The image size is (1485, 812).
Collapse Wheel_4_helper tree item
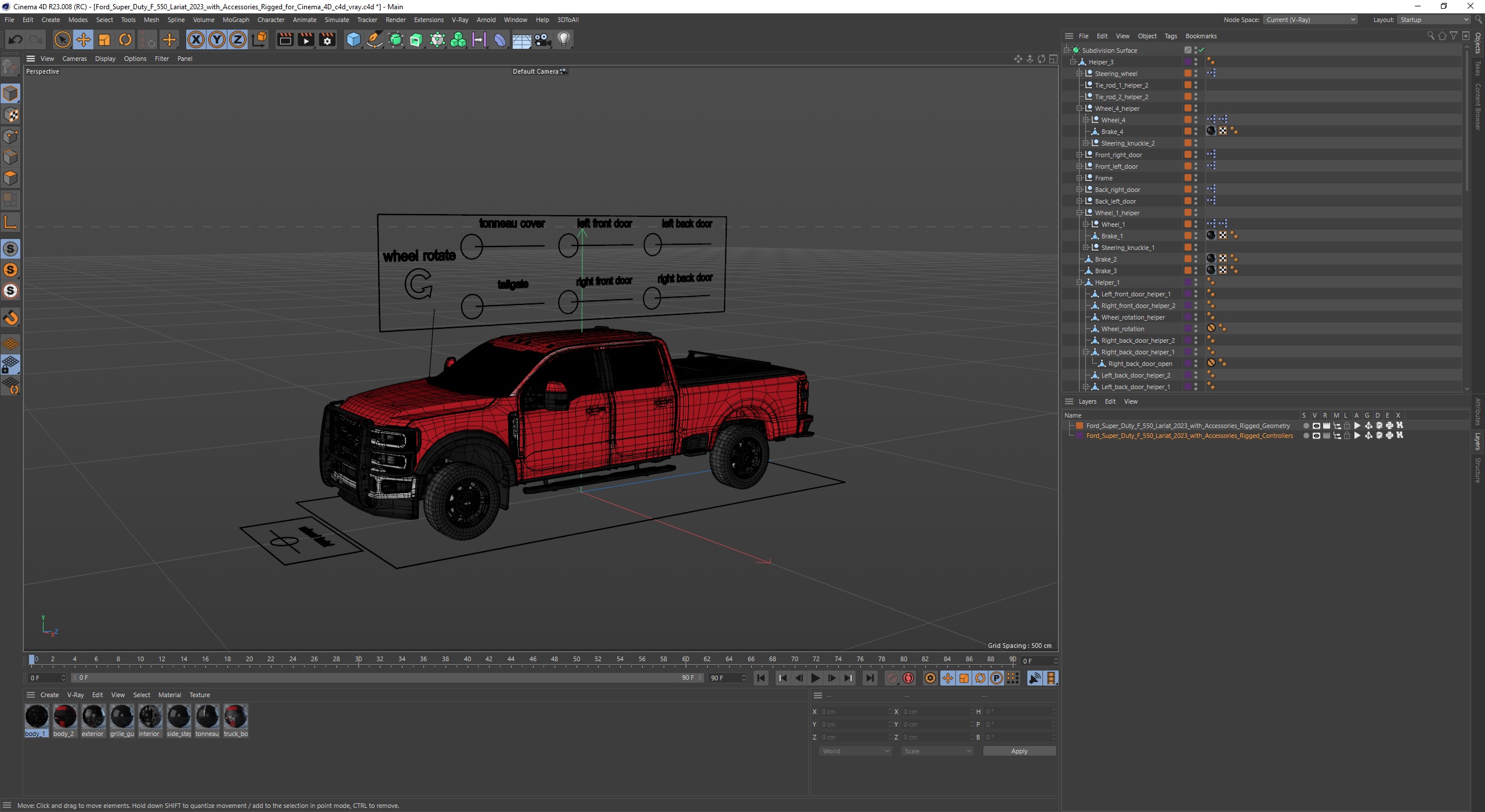click(x=1079, y=108)
